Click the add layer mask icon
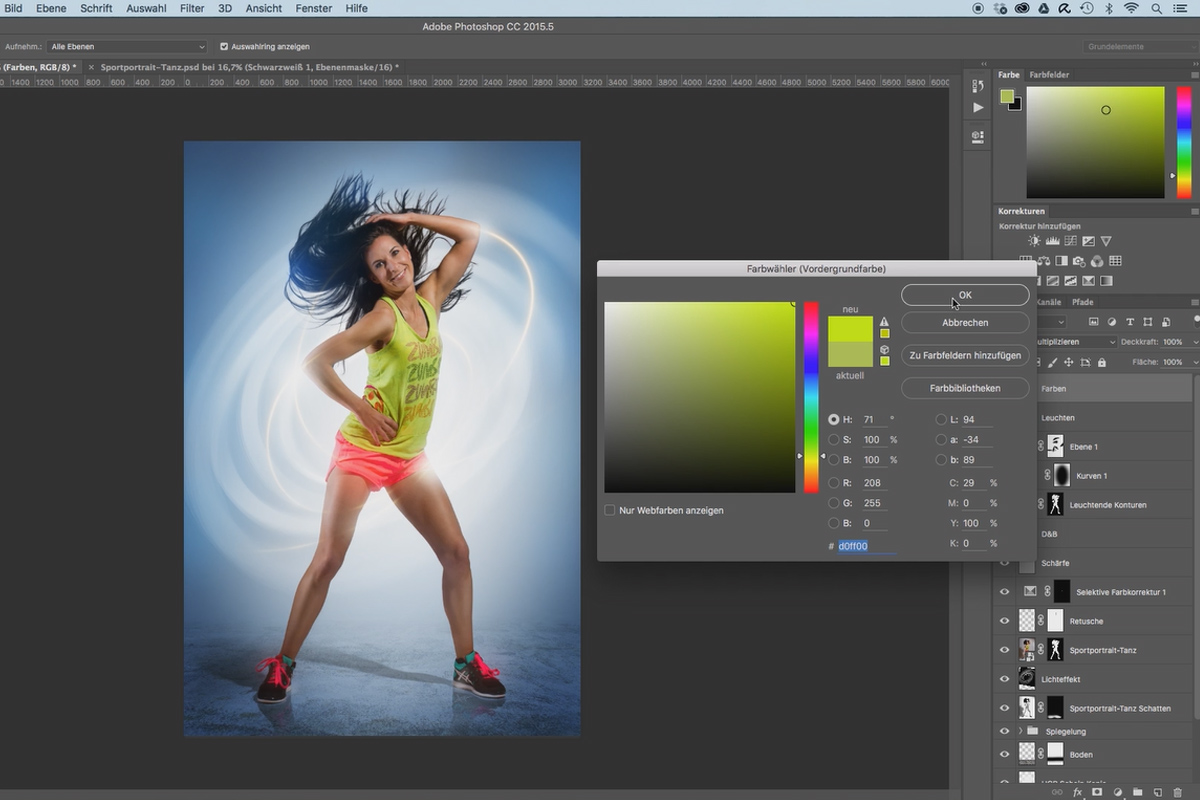Screen dimensions: 1200x800 click(x=1097, y=792)
